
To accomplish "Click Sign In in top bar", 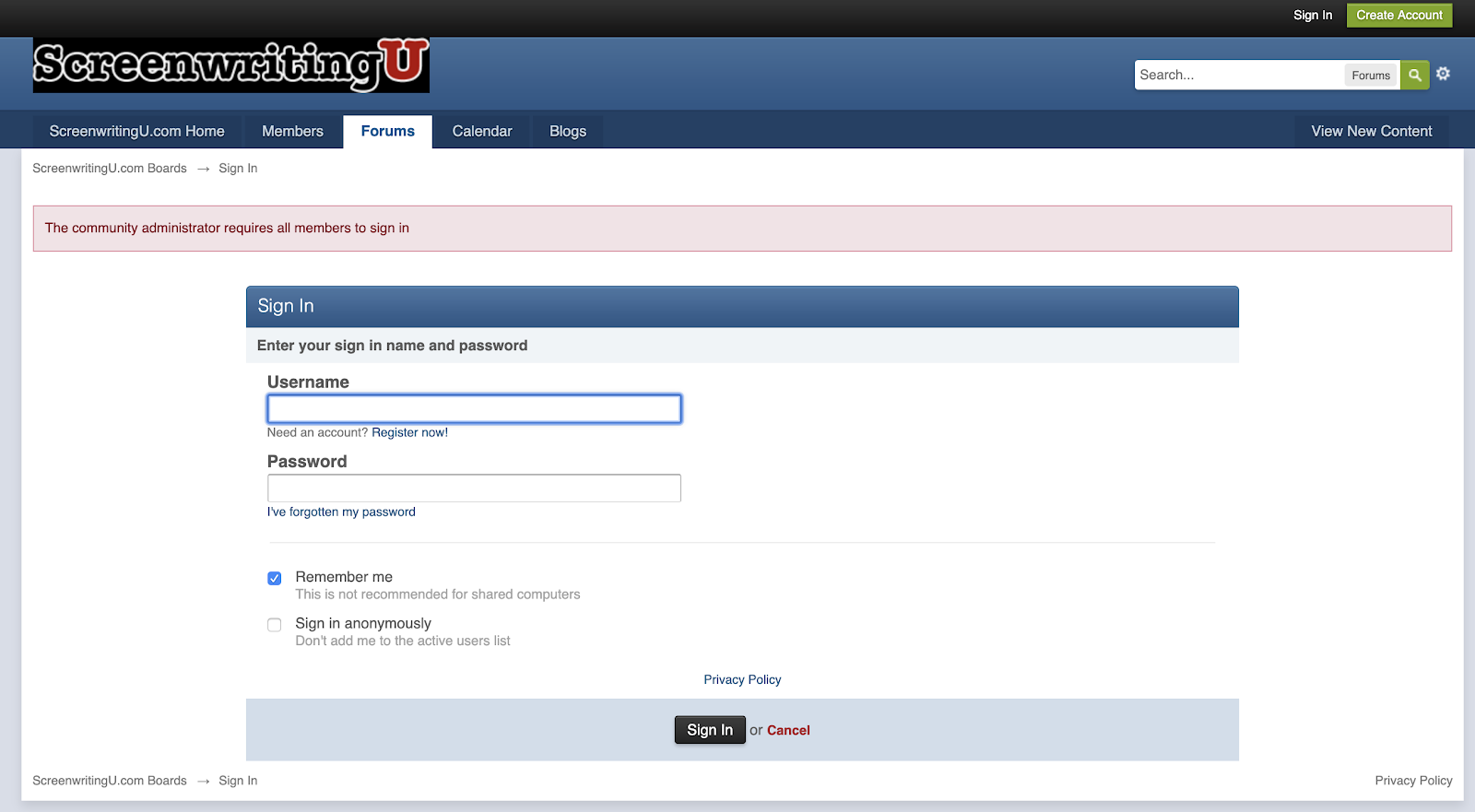I will (x=1312, y=16).
